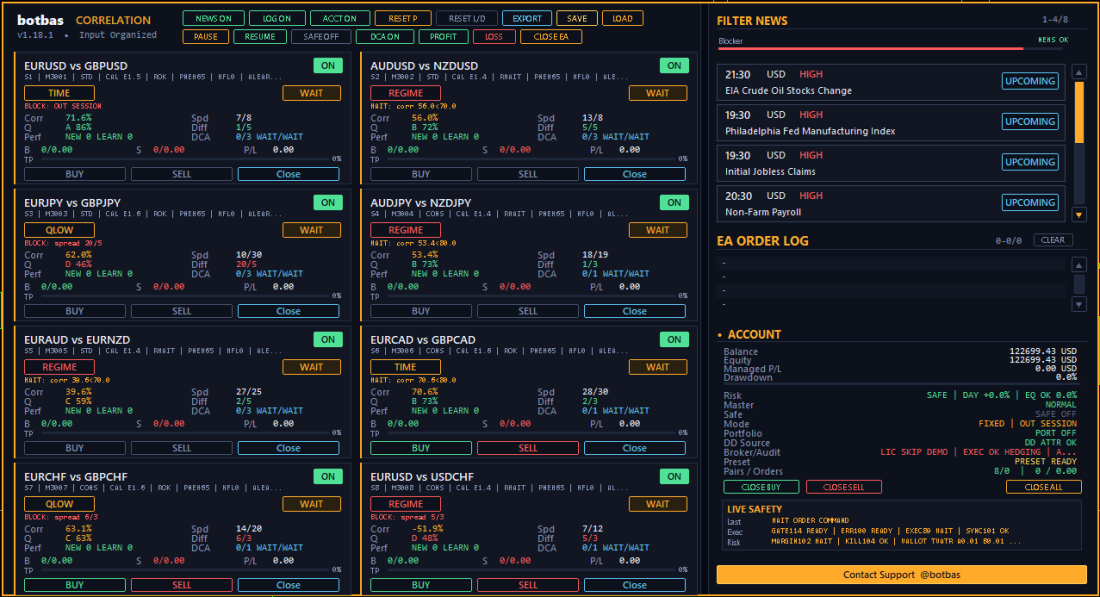Toggle ON switch for EURUSD vs GBPUSD
Screen dimensions: 1100x597
(328, 66)
